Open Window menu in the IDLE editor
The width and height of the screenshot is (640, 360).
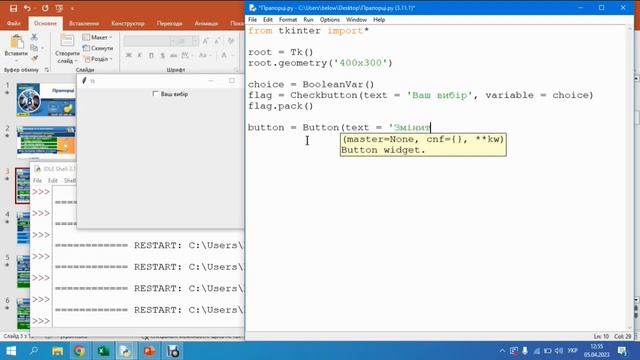[356, 20]
